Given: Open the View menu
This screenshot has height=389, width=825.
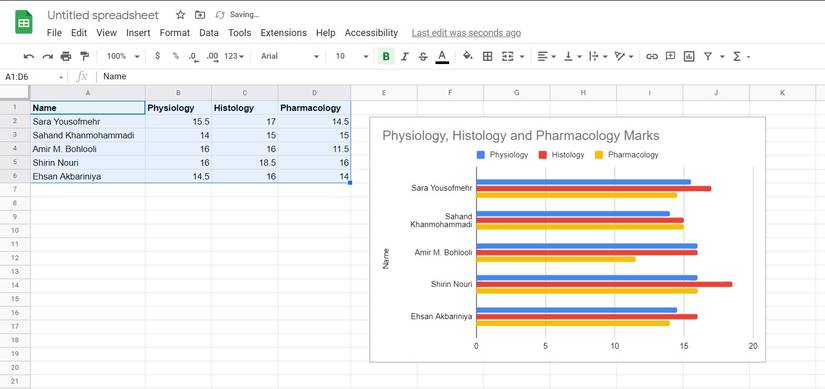Looking at the screenshot, I should pos(106,33).
